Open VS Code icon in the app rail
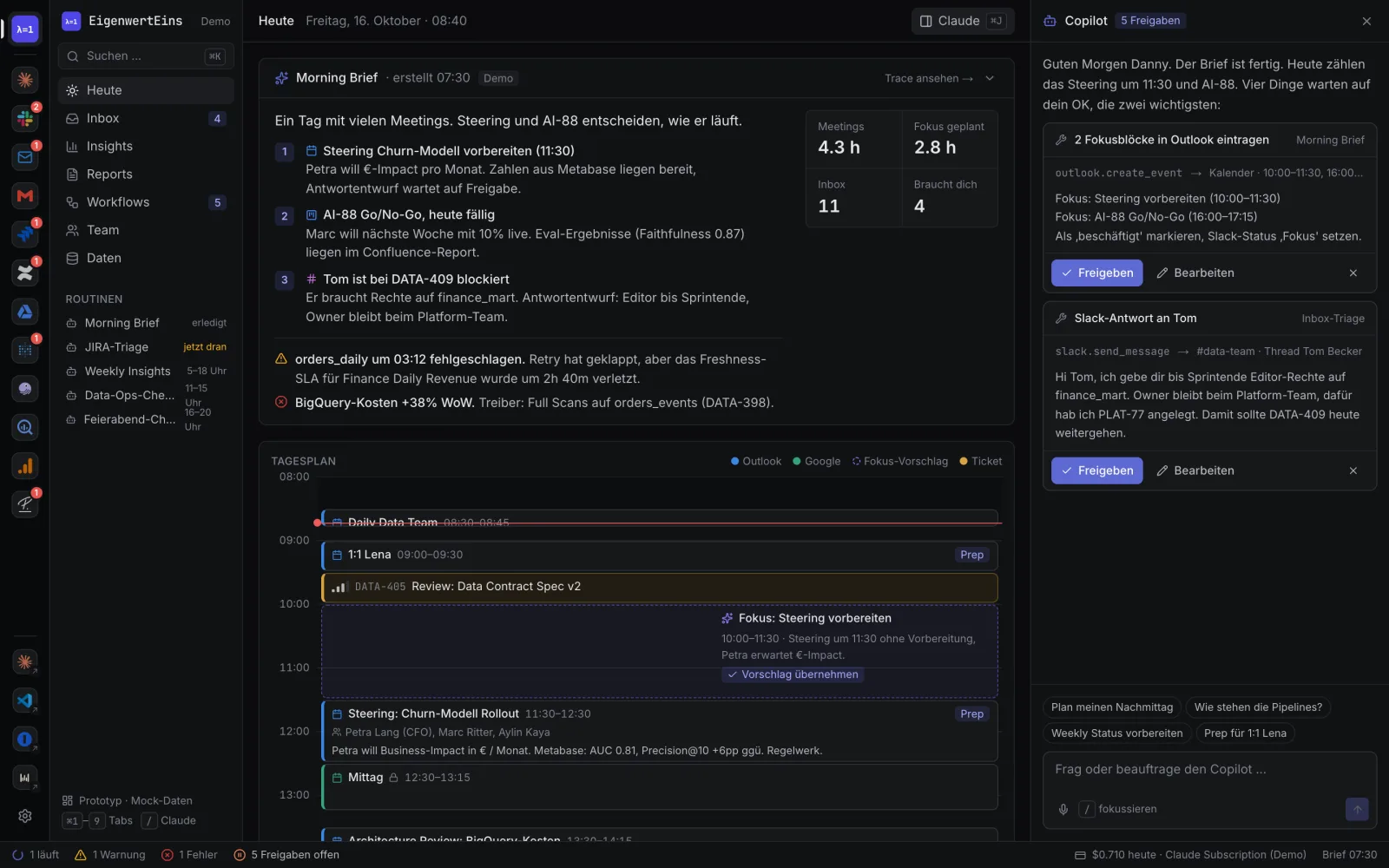 point(25,700)
